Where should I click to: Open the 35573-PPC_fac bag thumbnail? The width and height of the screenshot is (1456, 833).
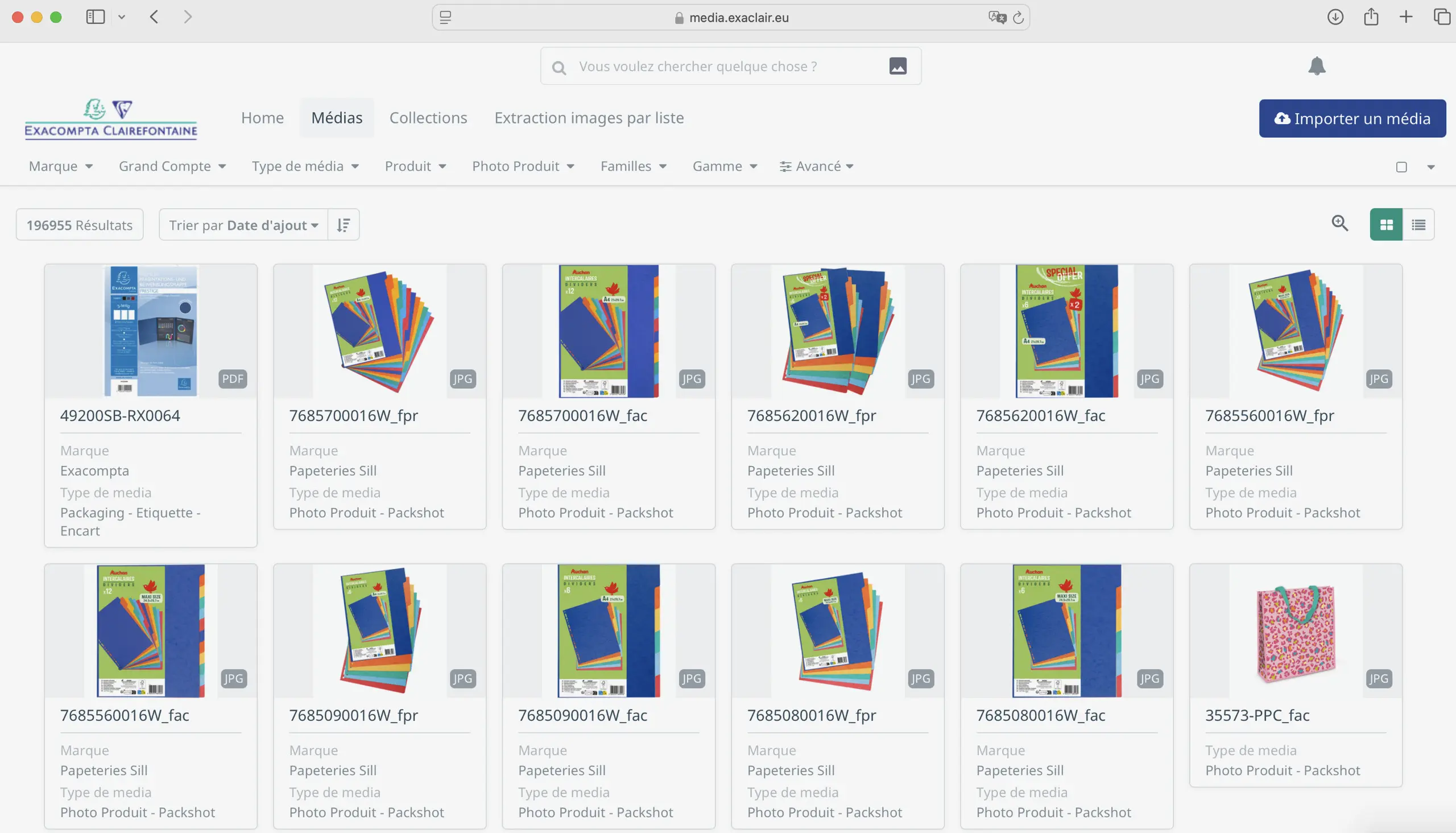click(x=1295, y=631)
